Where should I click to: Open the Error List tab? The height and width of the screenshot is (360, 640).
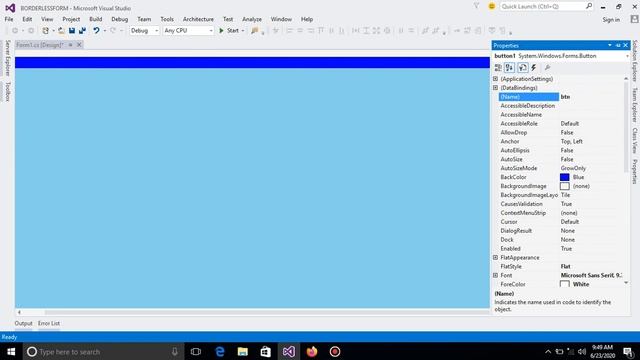click(49, 323)
